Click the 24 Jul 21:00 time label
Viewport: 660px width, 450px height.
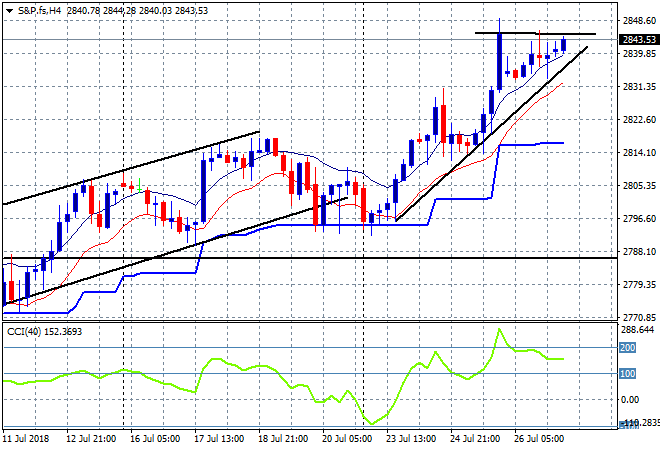[x=475, y=439]
